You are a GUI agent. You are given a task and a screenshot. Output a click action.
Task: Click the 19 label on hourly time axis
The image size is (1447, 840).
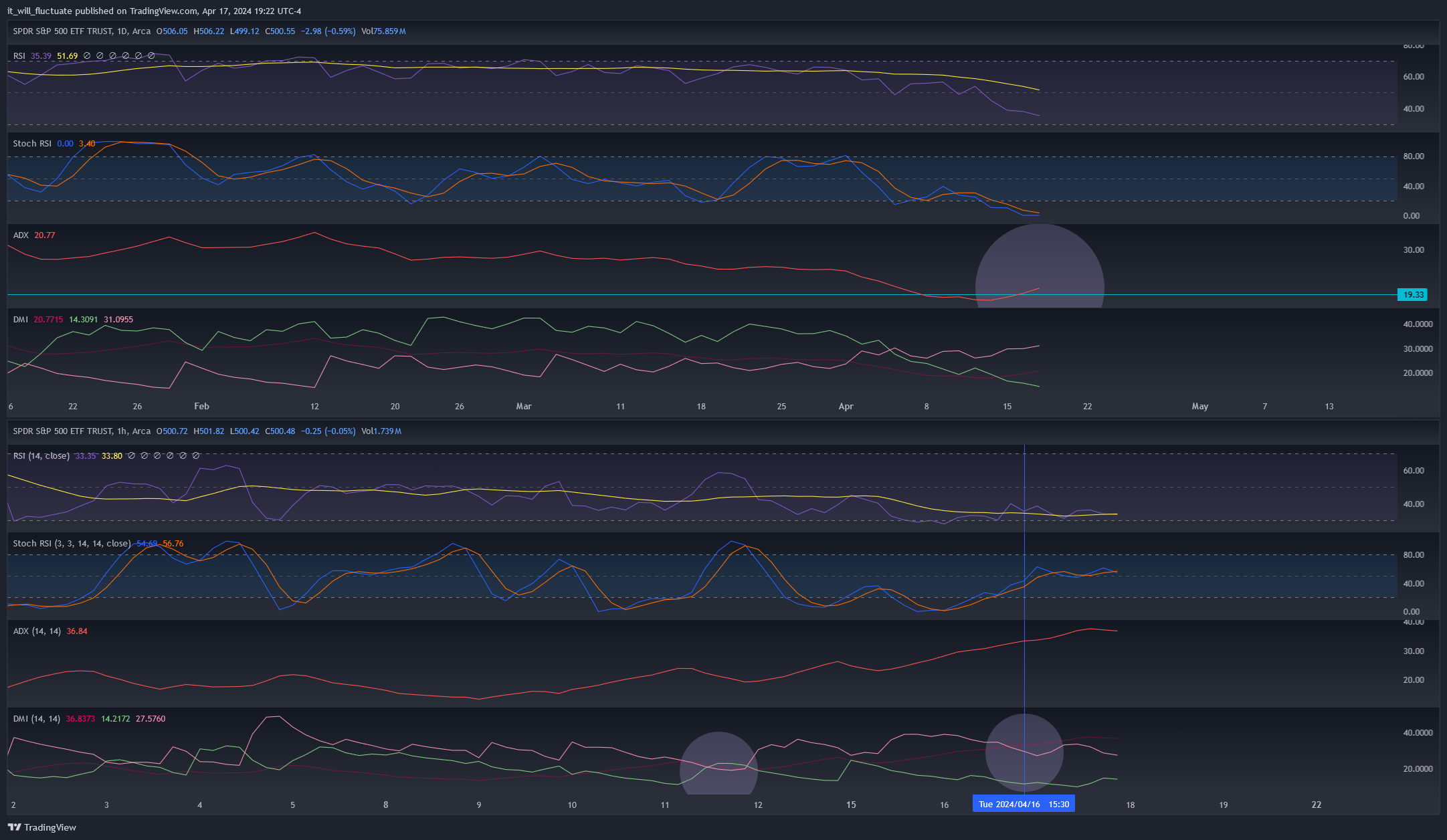click(1223, 805)
